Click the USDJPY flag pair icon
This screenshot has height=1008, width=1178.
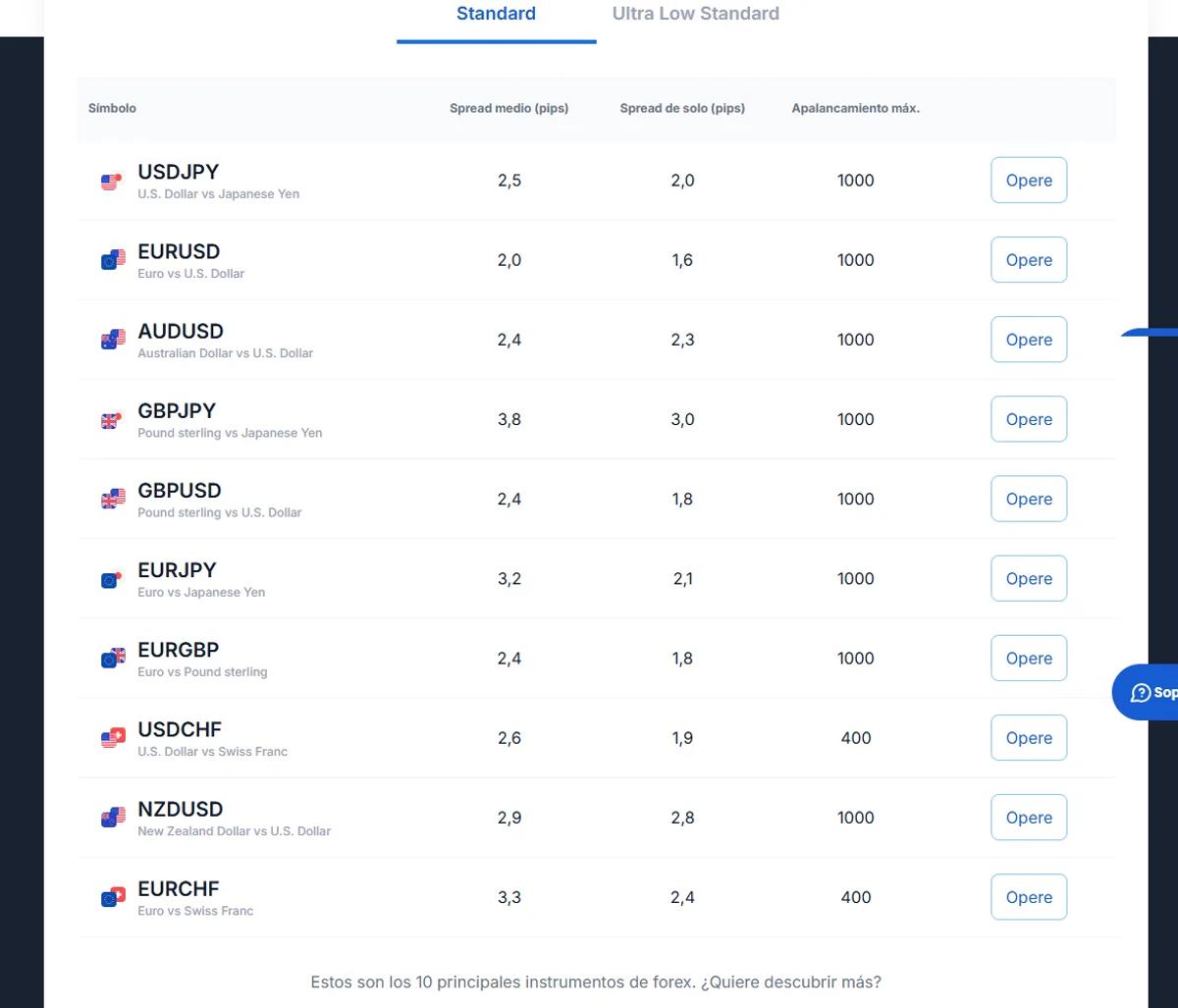pyautogui.click(x=112, y=182)
